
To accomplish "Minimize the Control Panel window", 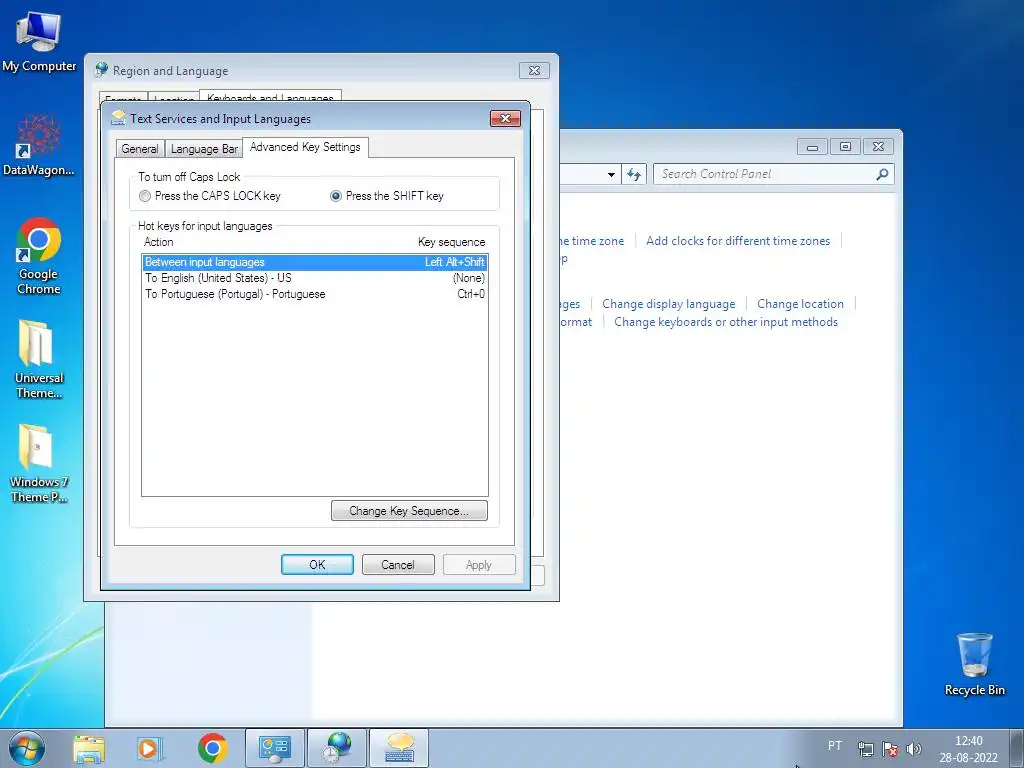I will click(x=812, y=146).
